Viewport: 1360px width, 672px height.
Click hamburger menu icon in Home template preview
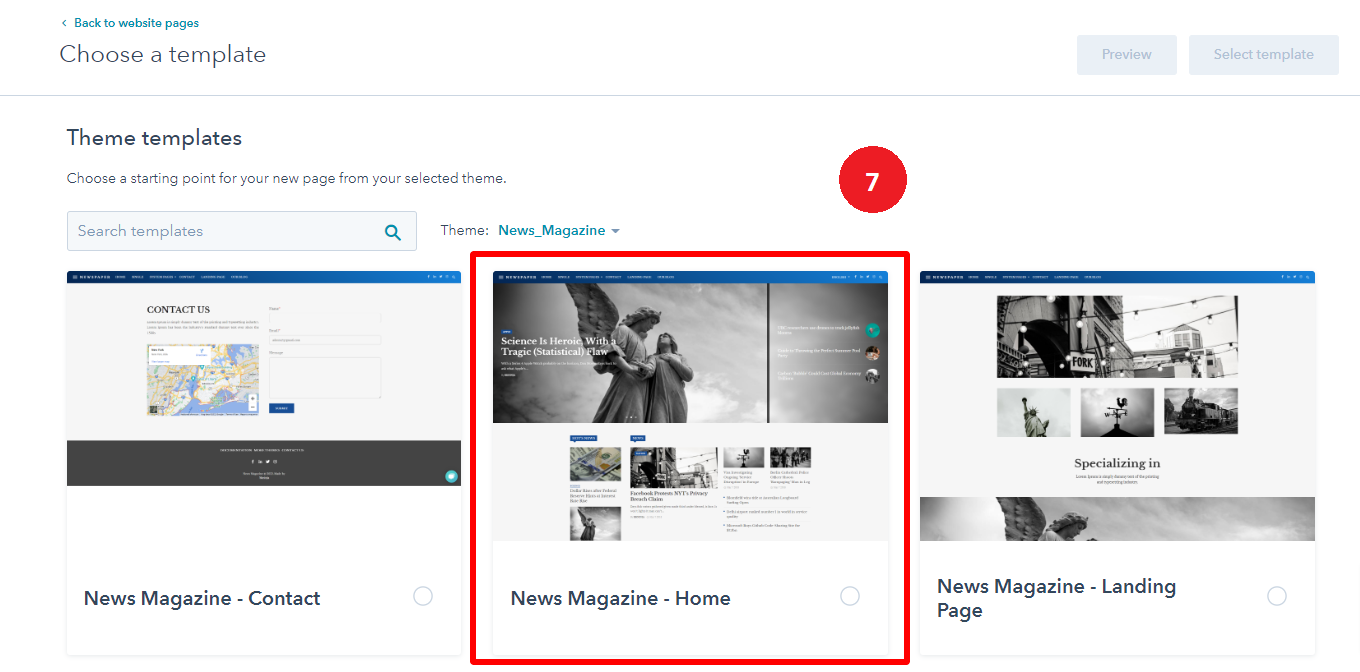(x=499, y=277)
